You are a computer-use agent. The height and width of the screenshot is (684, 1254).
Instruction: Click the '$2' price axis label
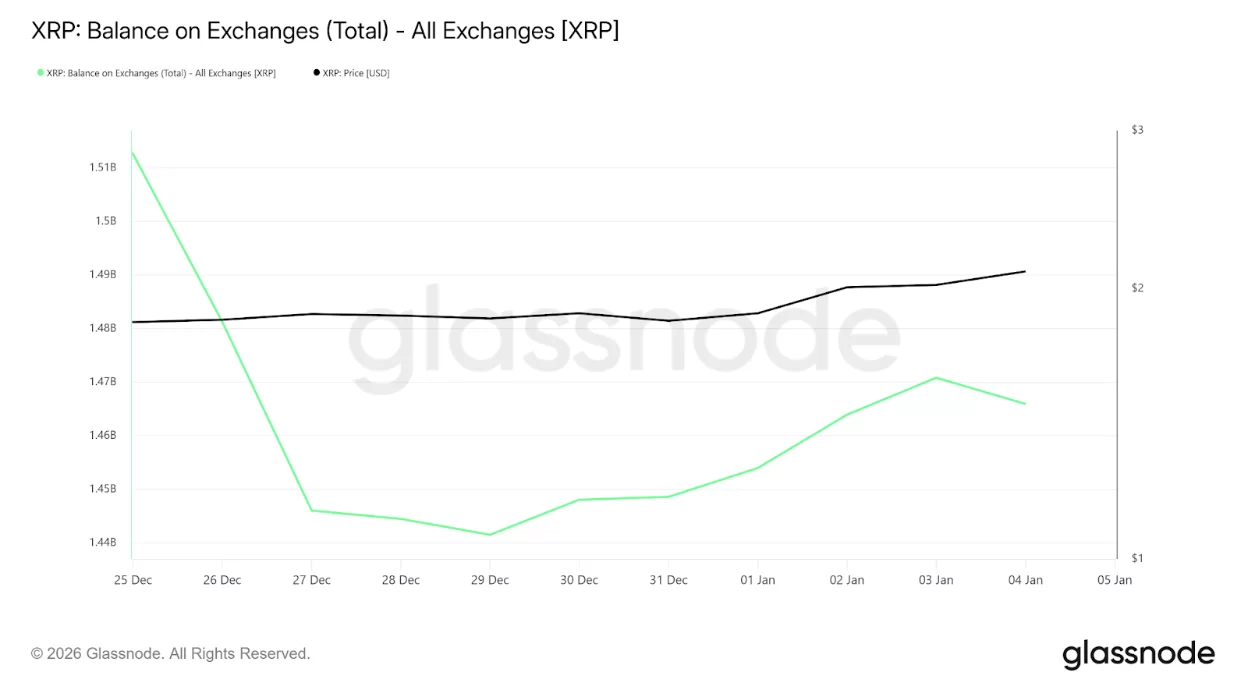tap(1137, 288)
